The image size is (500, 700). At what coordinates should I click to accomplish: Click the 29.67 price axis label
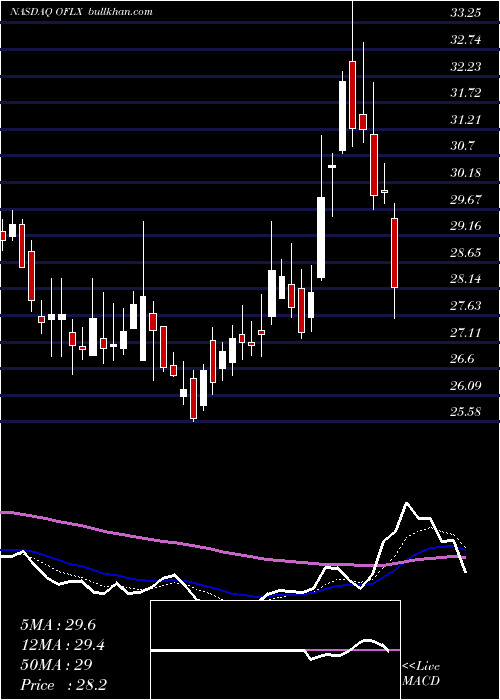[x=466, y=200]
